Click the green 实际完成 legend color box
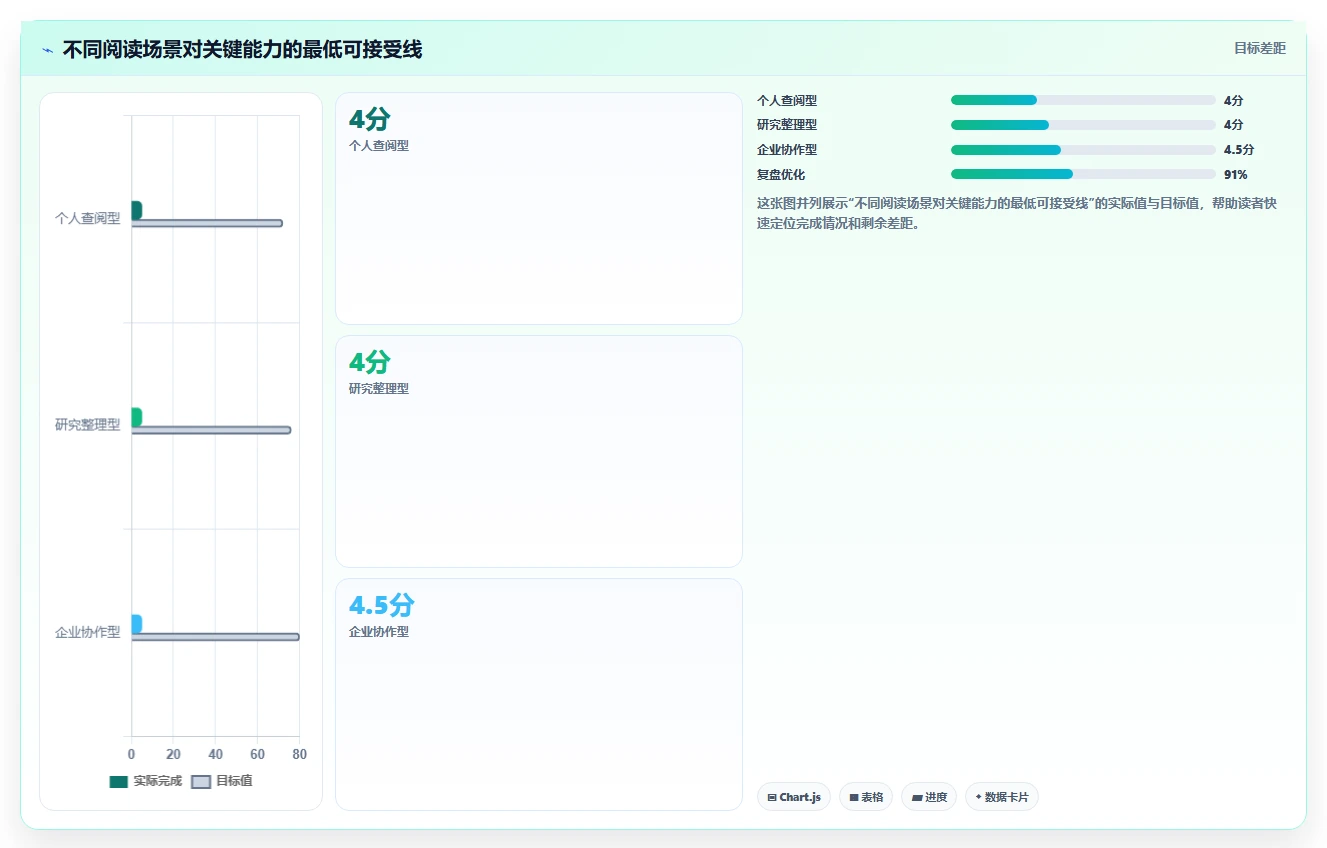The width and height of the screenshot is (1327, 848). (x=119, y=782)
